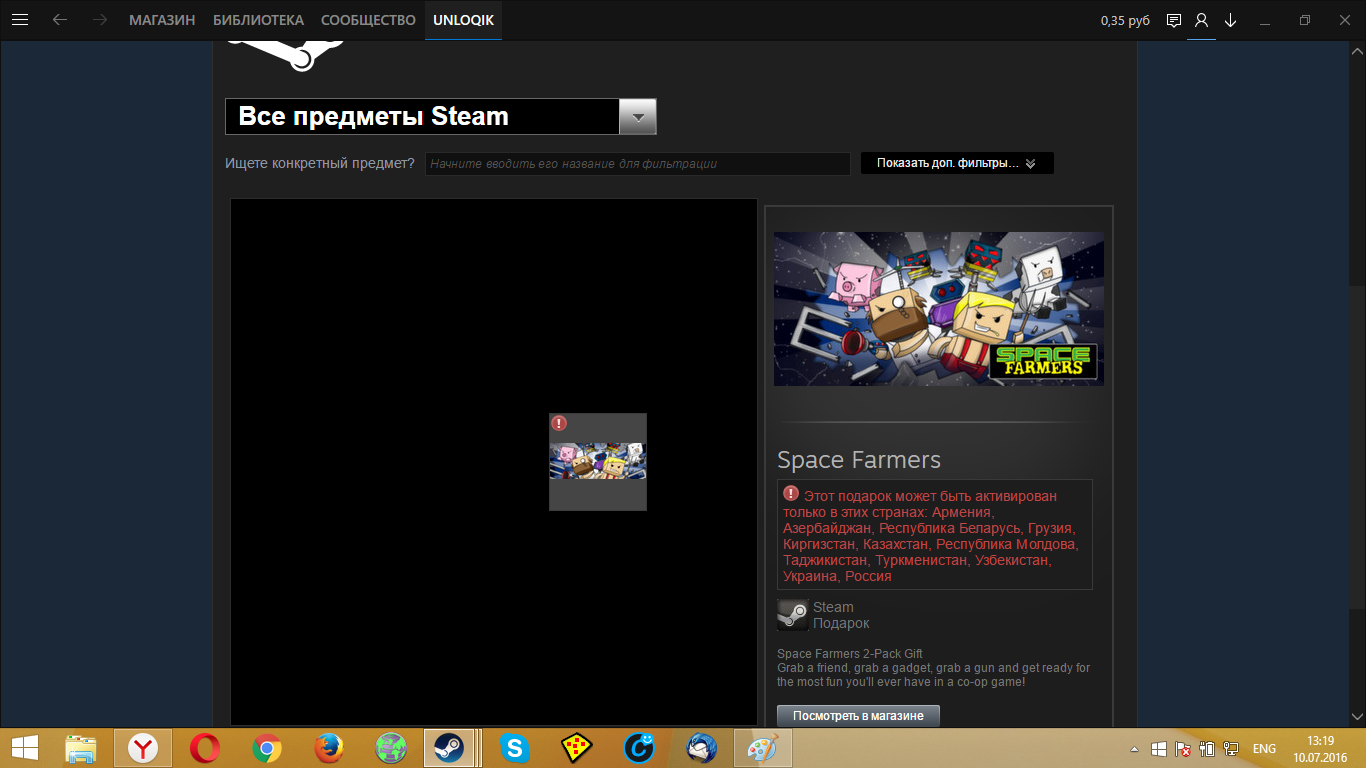Open the chat notifications icon
The width and height of the screenshot is (1366, 768).
(1174, 20)
